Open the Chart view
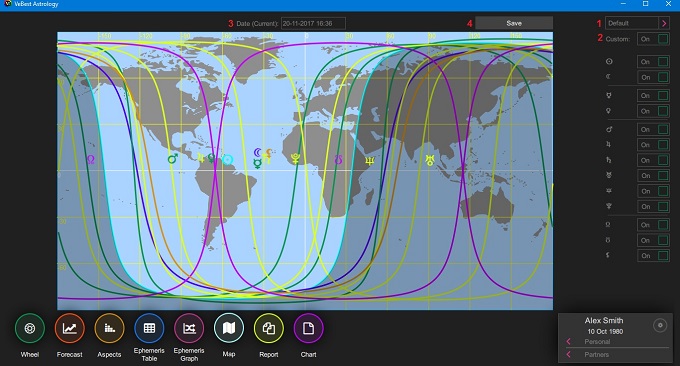 308,328
